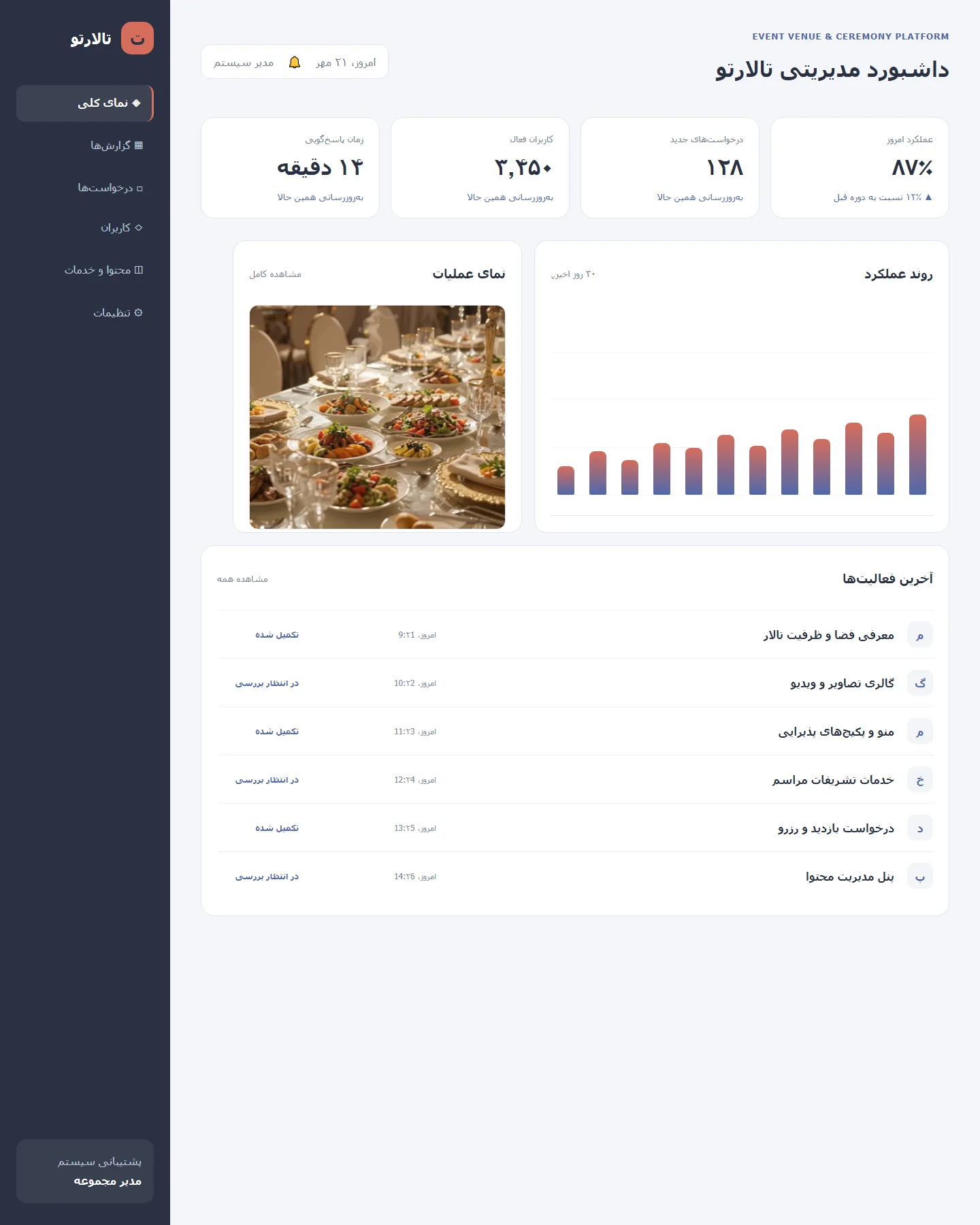Screen dimensions: 980x1225
Task: Click در انتظار بررسی status of پنل مدیریت محتوا
Action: (x=267, y=877)
